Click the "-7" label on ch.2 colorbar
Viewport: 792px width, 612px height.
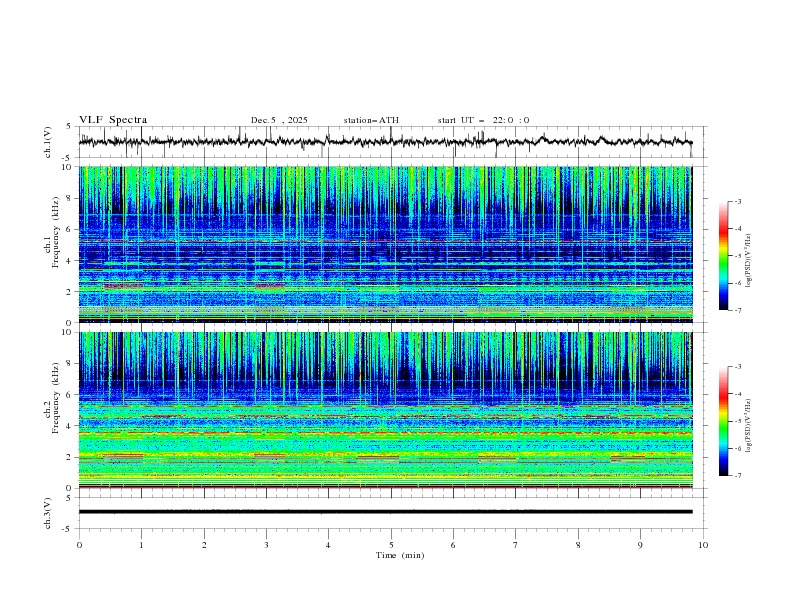click(738, 476)
